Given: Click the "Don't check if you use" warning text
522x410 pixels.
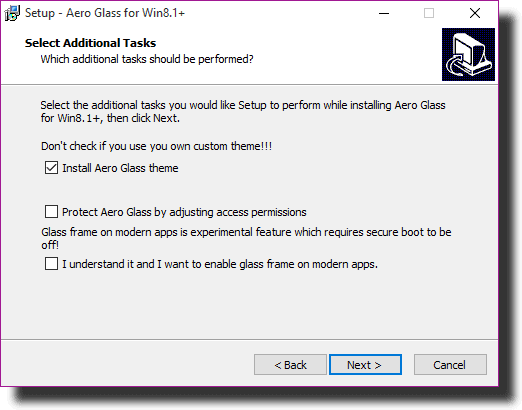Looking at the screenshot, I should (x=156, y=146).
